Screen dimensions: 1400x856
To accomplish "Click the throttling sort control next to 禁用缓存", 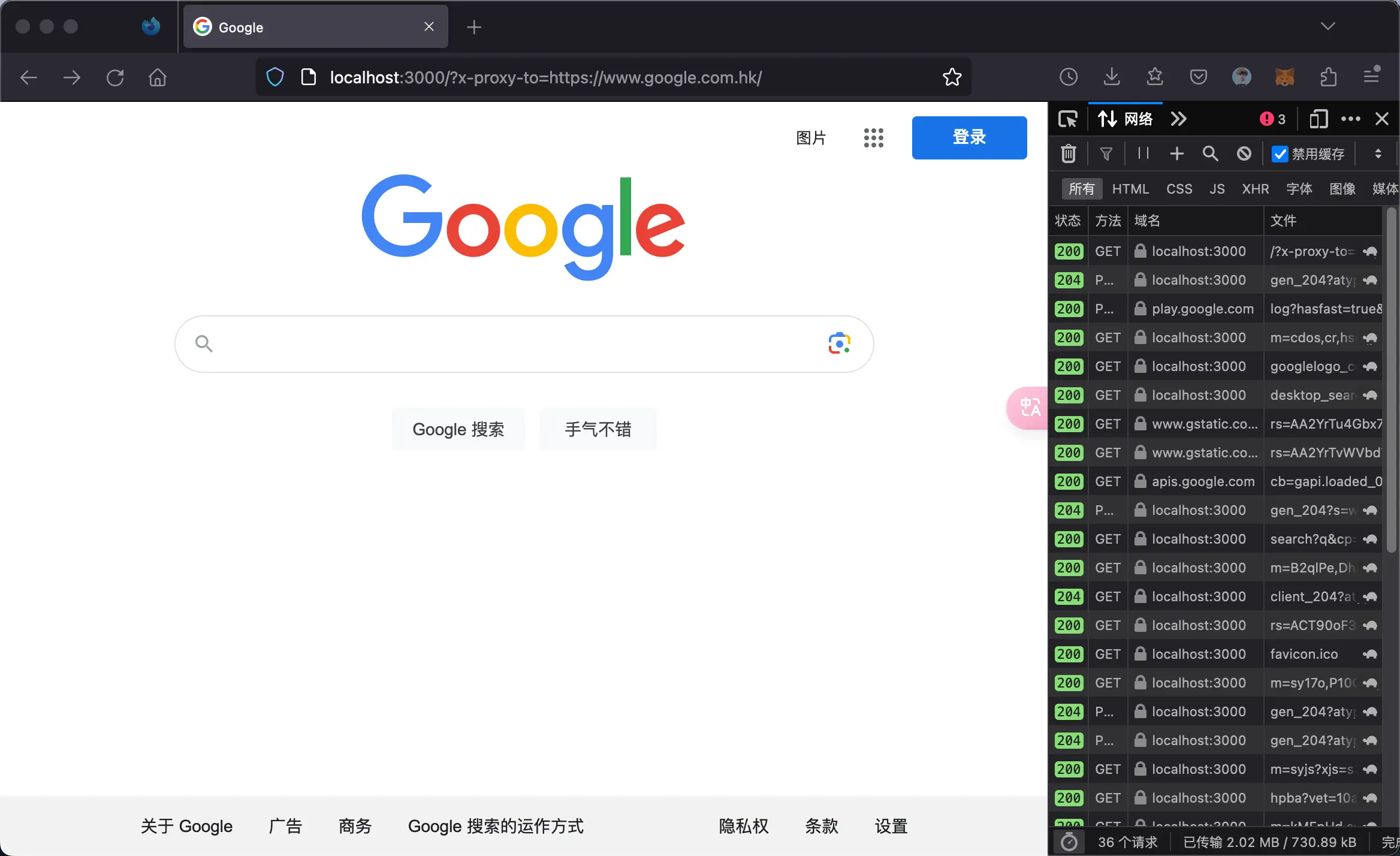I will coord(1377,154).
